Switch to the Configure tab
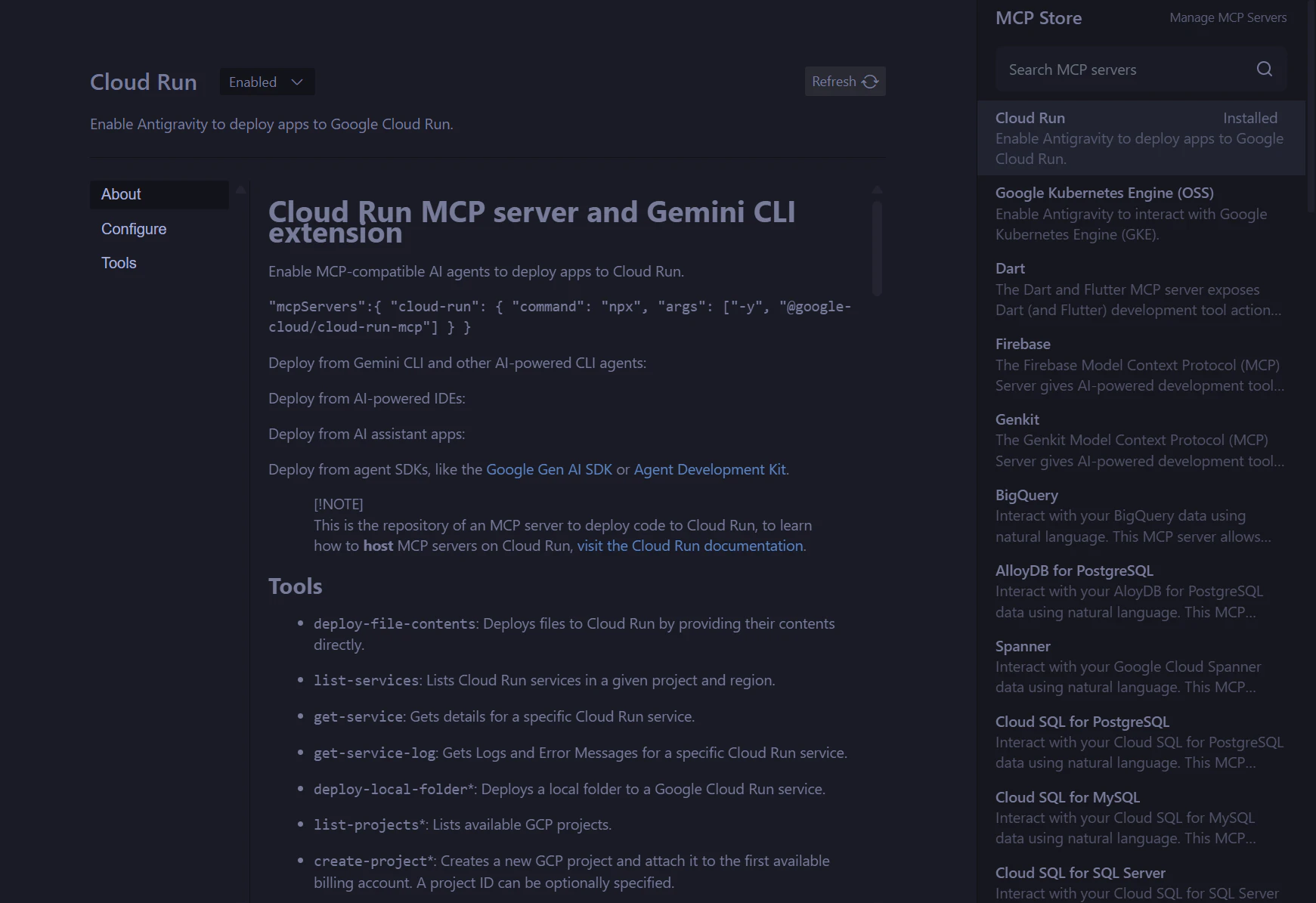The image size is (1316, 903). [x=159, y=229]
